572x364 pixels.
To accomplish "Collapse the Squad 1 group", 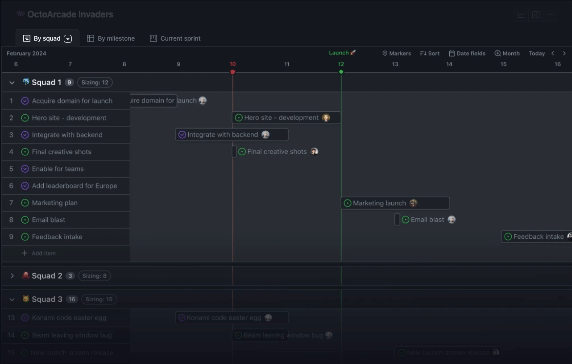I will [x=12, y=83].
